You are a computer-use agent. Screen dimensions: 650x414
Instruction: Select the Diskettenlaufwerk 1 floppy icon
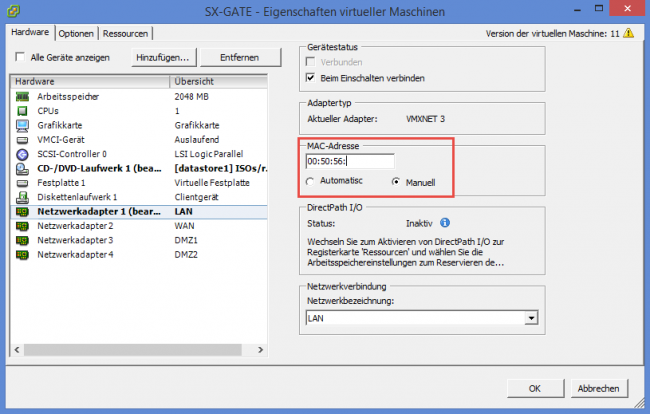point(20,197)
